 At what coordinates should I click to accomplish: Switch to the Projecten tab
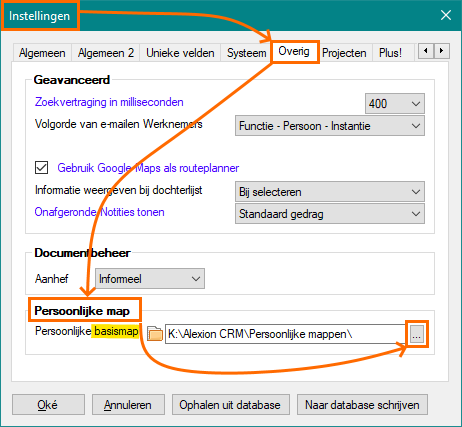[344, 53]
